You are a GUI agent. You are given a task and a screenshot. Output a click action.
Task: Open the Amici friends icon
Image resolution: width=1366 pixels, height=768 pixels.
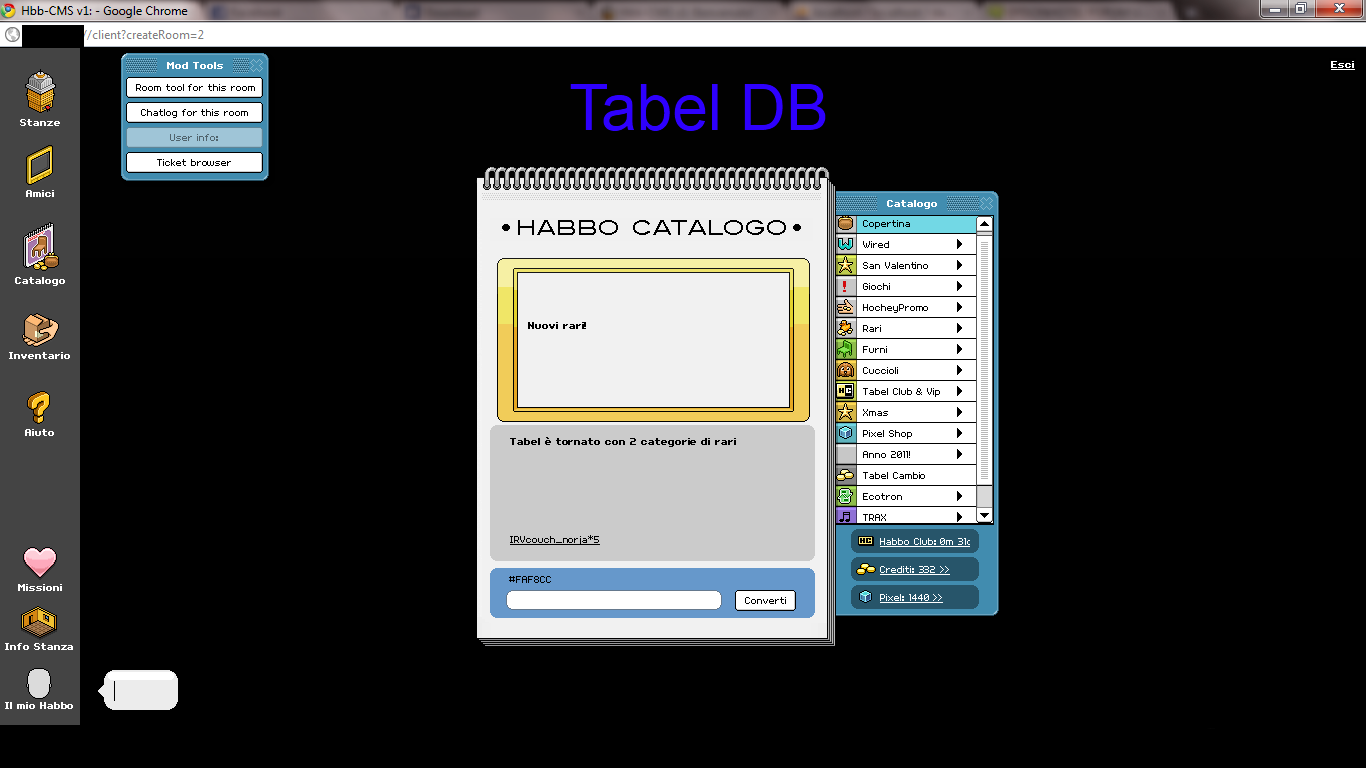pyautogui.click(x=40, y=165)
